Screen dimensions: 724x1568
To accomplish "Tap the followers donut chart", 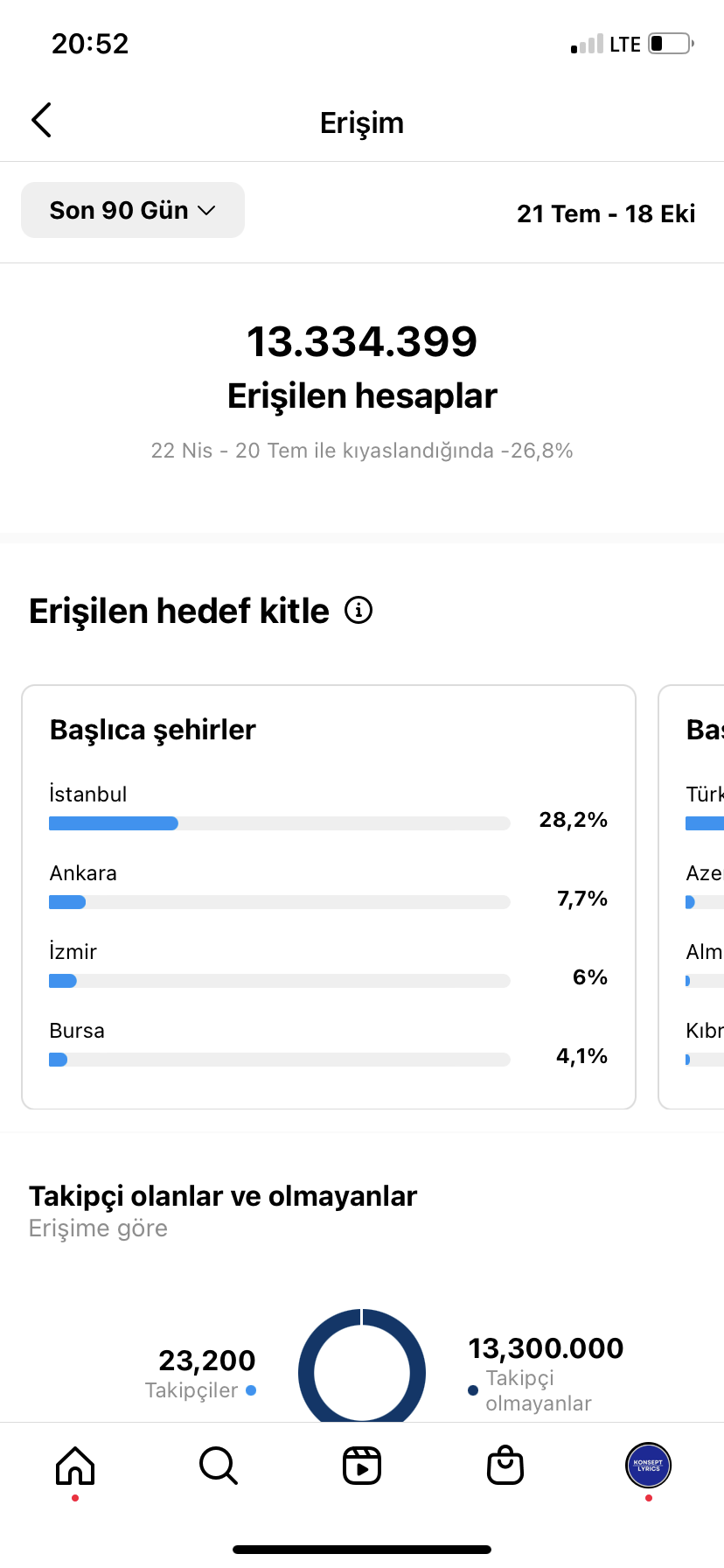I will tap(362, 1367).
